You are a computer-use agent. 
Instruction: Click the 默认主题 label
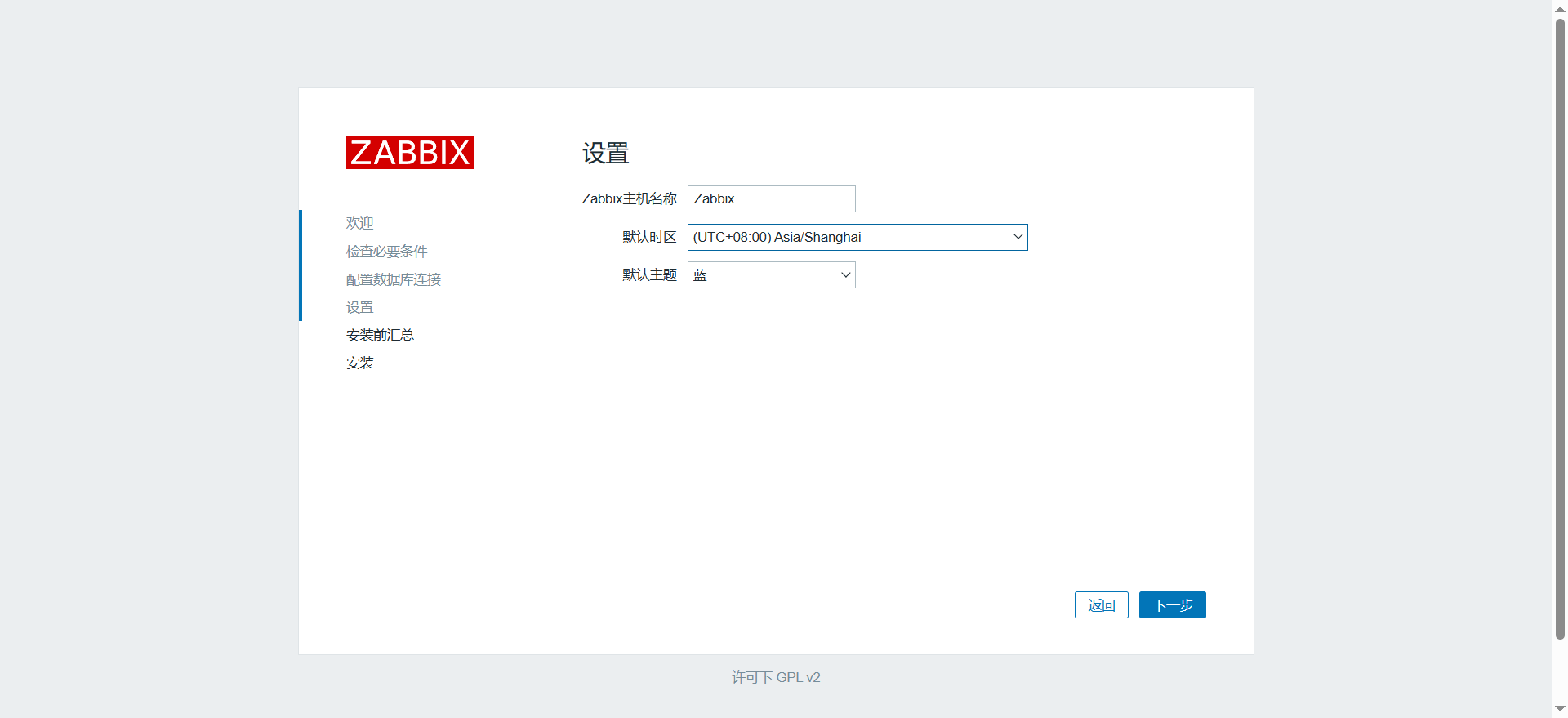pyautogui.click(x=649, y=275)
